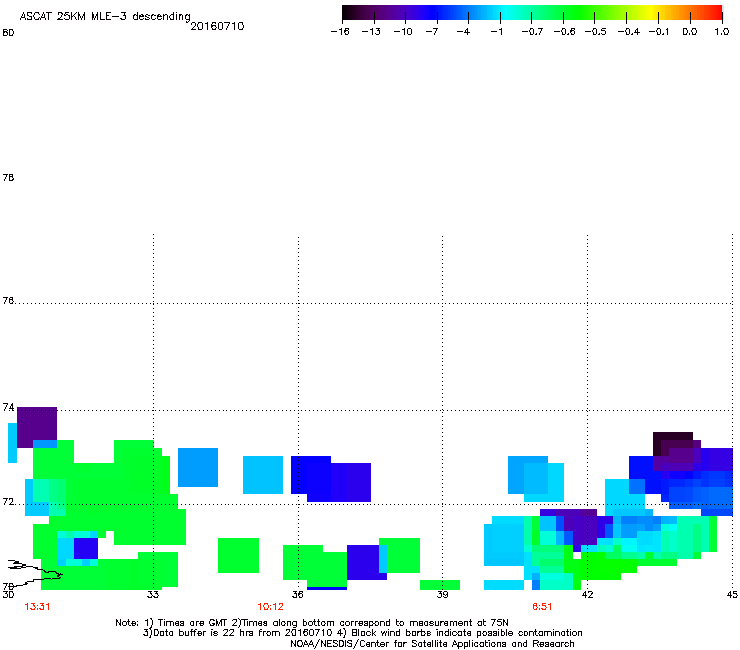This screenshot has height=650, width=740.
Task: Click the red 13:31 overpass time
Action: [37, 607]
